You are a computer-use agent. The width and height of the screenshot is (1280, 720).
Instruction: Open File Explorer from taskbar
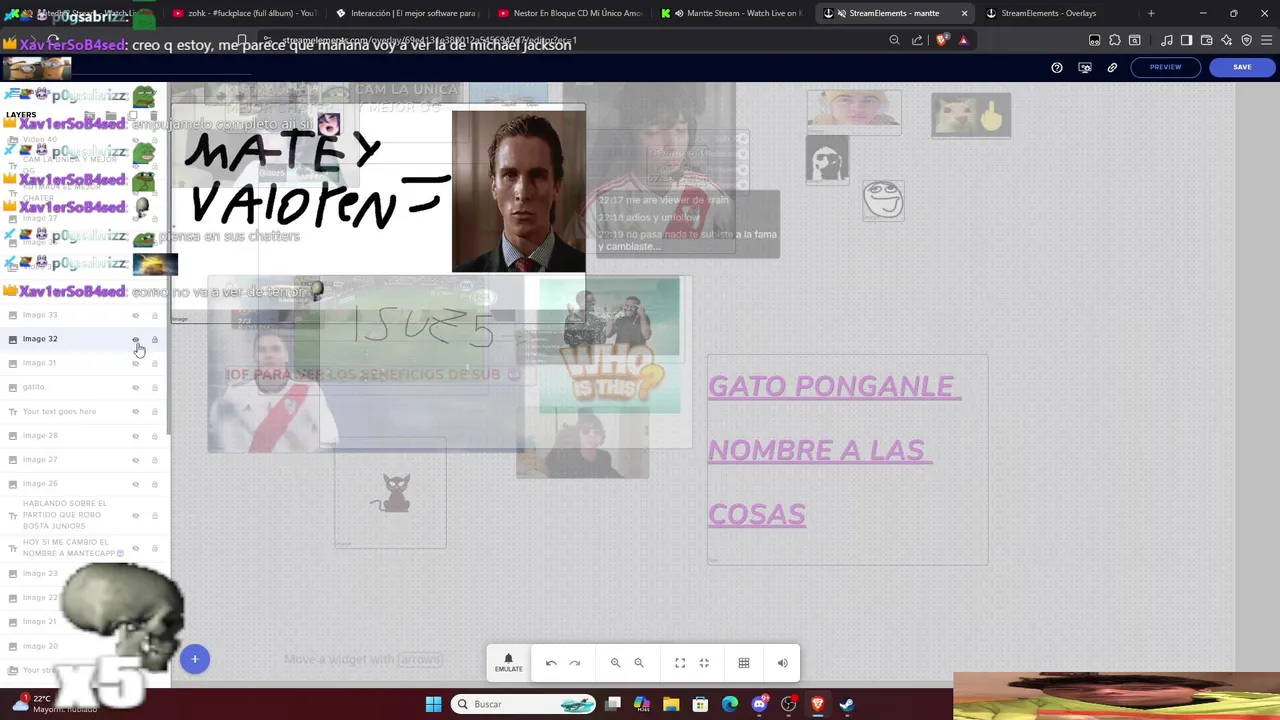(671, 704)
